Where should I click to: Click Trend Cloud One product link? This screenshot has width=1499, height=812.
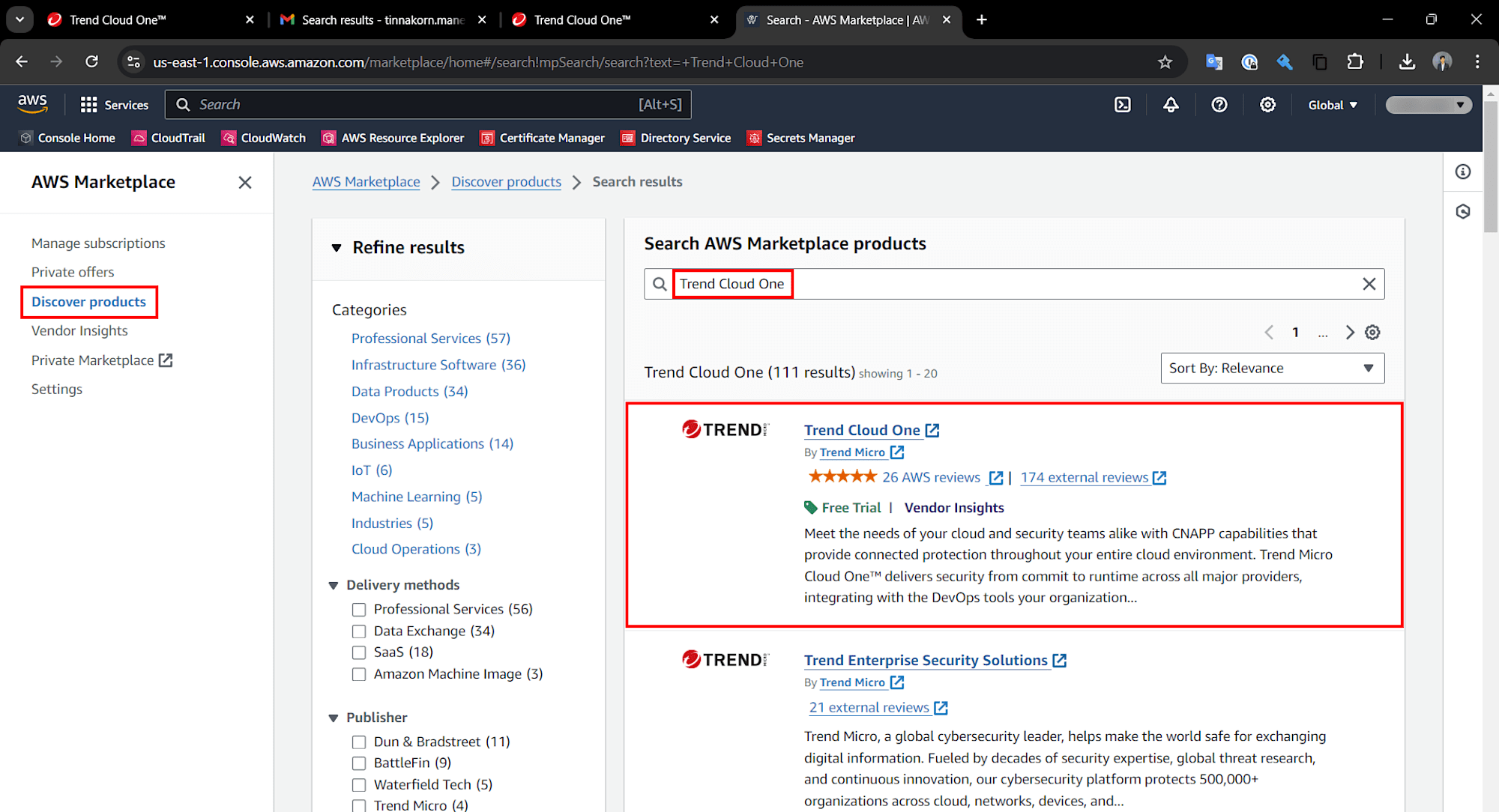click(862, 429)
